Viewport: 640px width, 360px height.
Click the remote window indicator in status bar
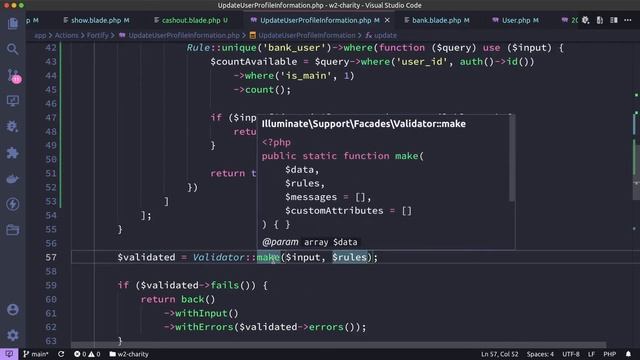click(x=9, y=354)
